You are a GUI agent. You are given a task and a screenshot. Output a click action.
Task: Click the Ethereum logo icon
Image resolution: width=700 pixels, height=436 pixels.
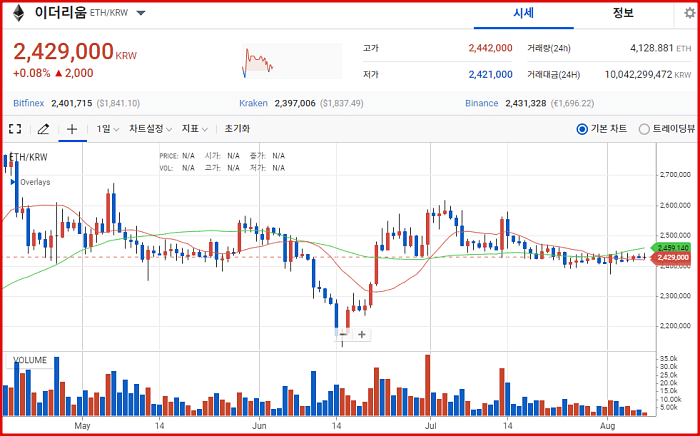[x=18, y=13]
